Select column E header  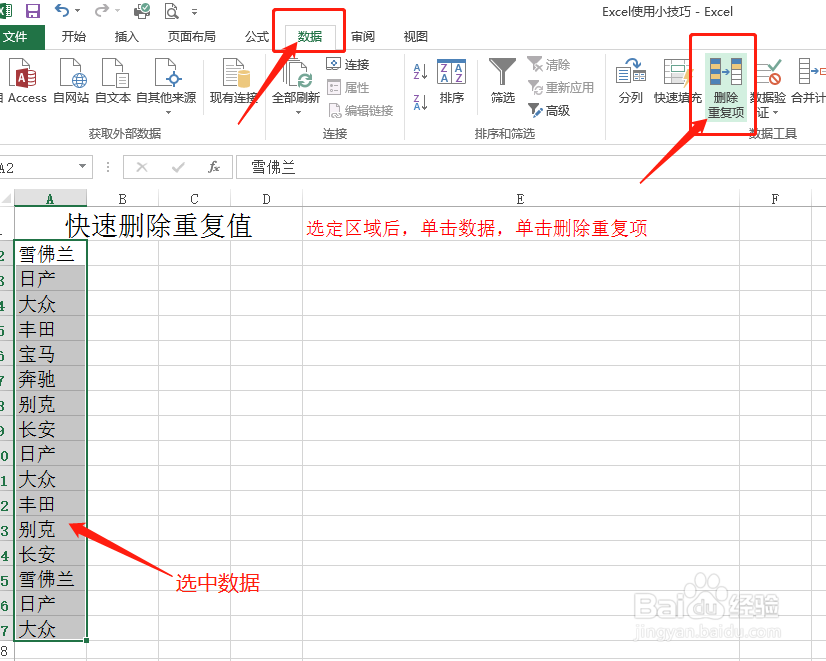point(520,199)
